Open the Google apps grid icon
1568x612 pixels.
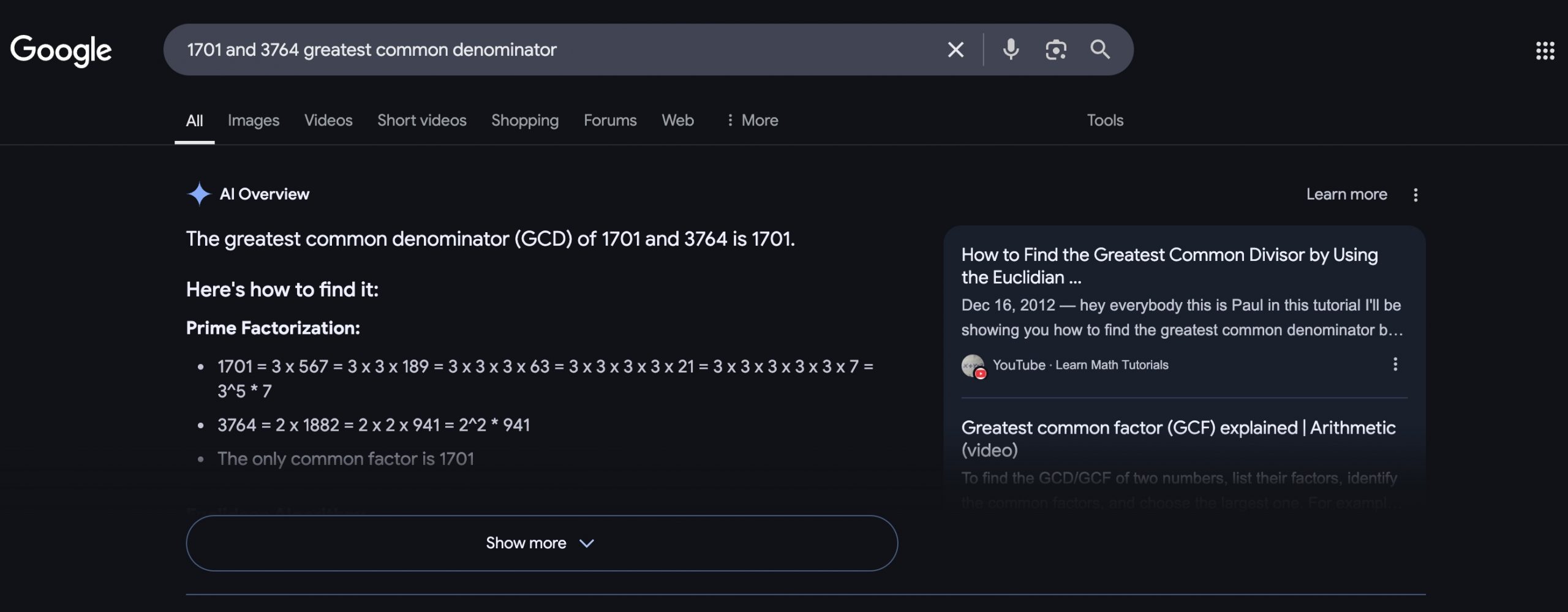click(x=1545, y=51)
